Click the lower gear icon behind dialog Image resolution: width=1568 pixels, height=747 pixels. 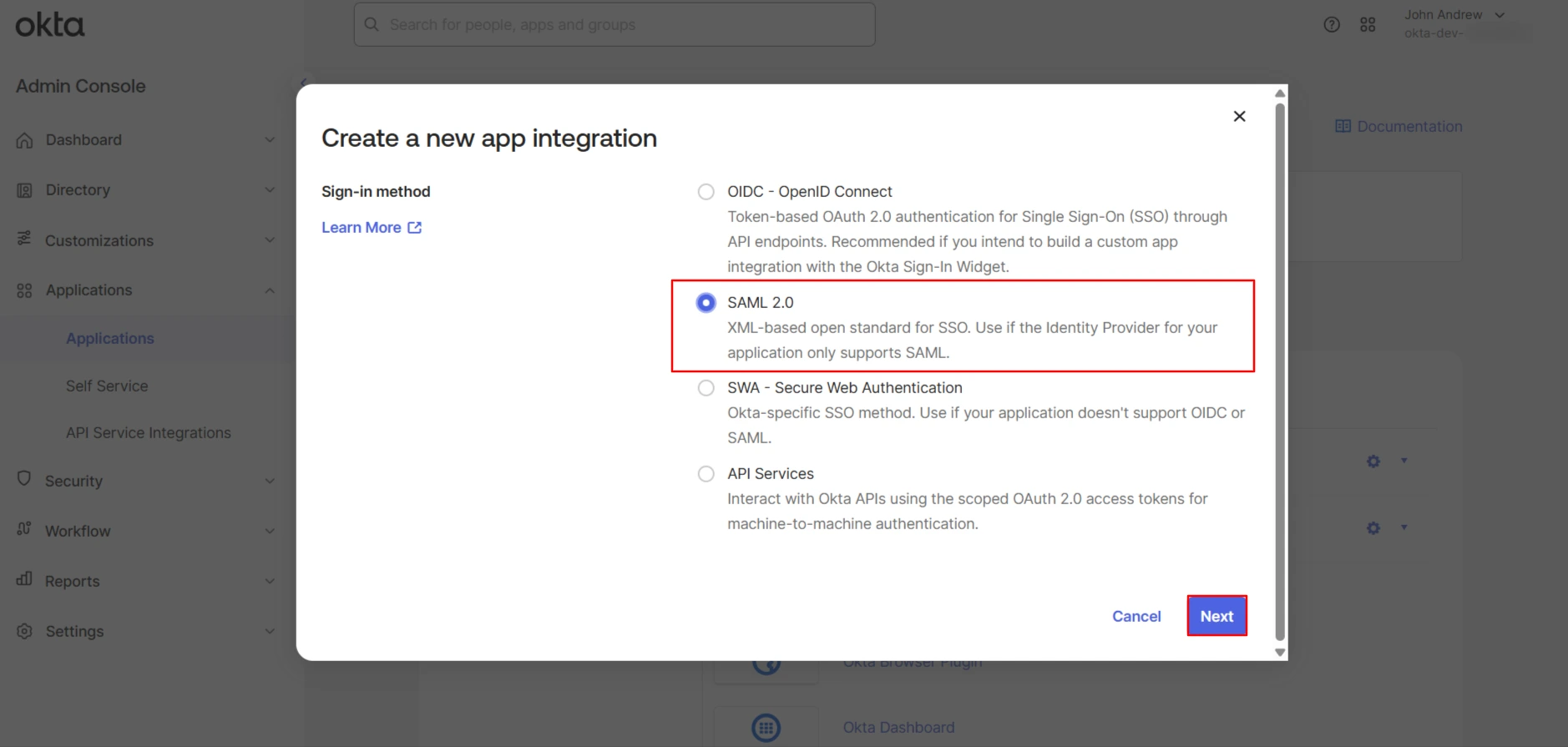coord(1373,527)
